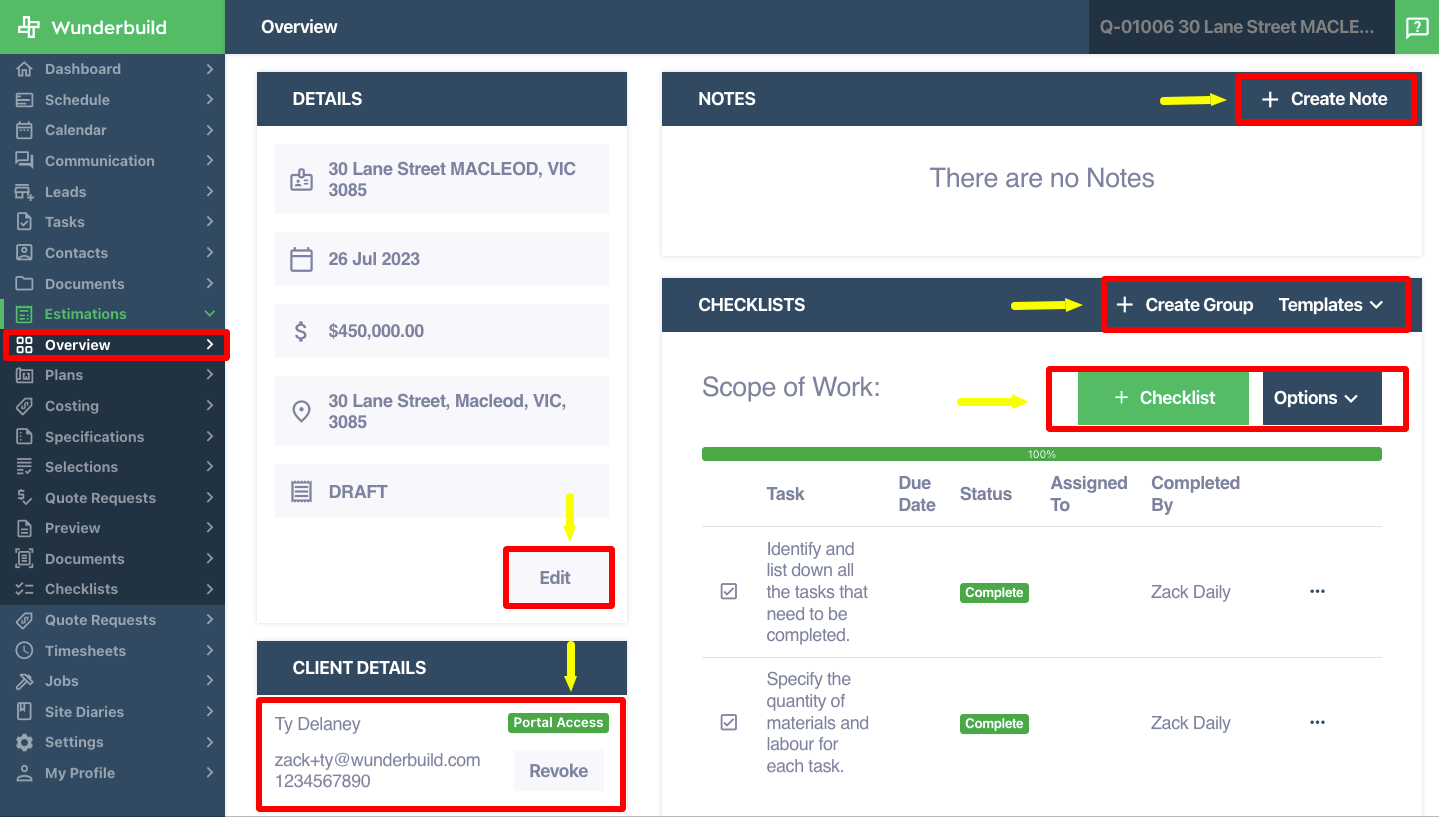The width and height of the screenshot is (1439, 817).
Task: Open the Options dropdown for Scope of Work
Action: (1322, 398)
